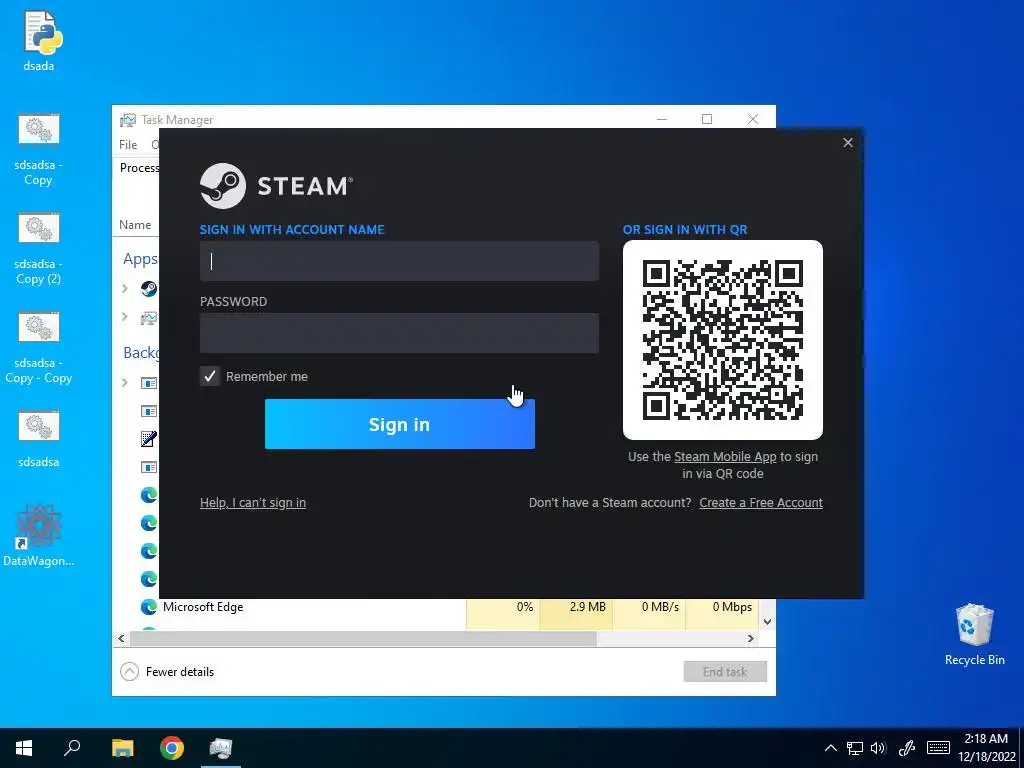Focus the account name input field
This screenshot has width=1024, height=768.
(399, 261)
